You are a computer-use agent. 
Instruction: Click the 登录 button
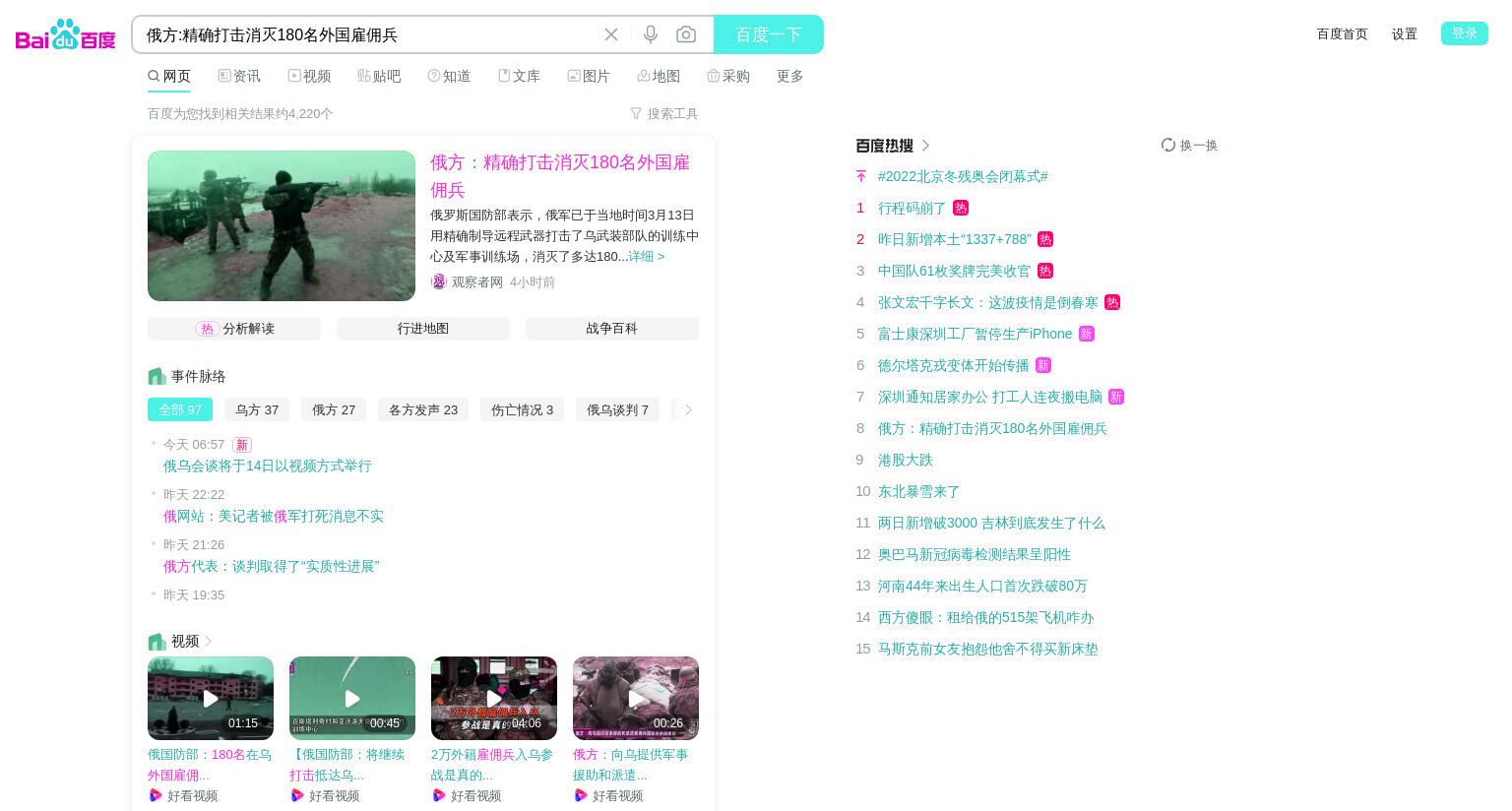click(1465, 33)
